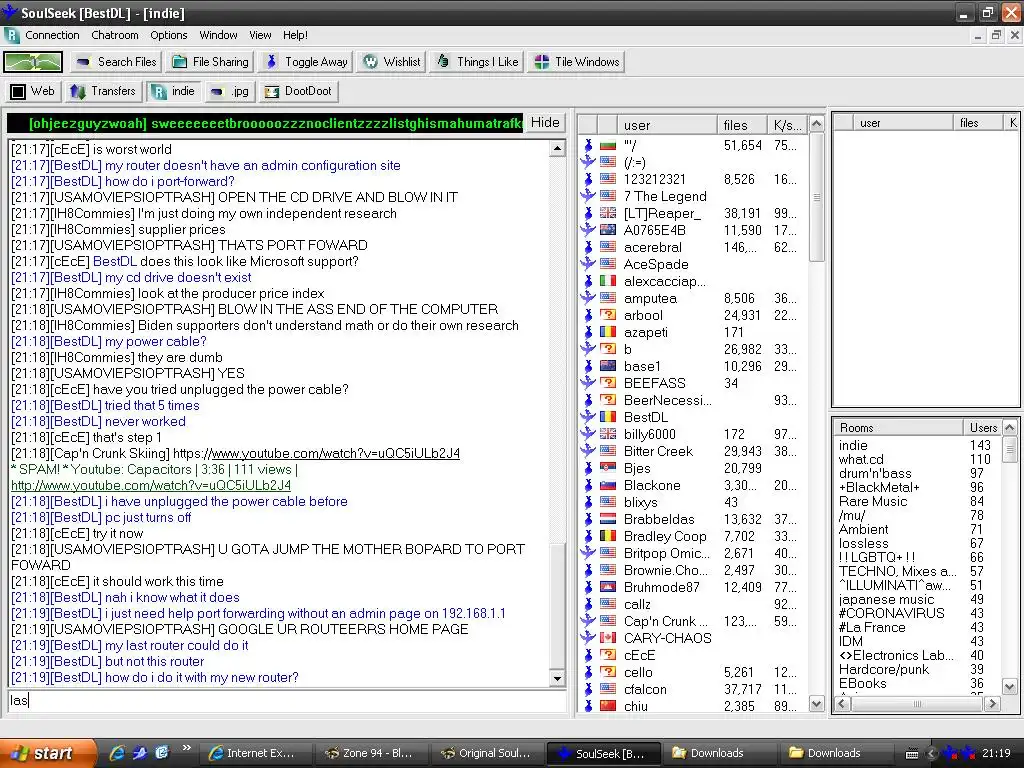
Task: Open the Window menu
Action: [x=218, y=35]
